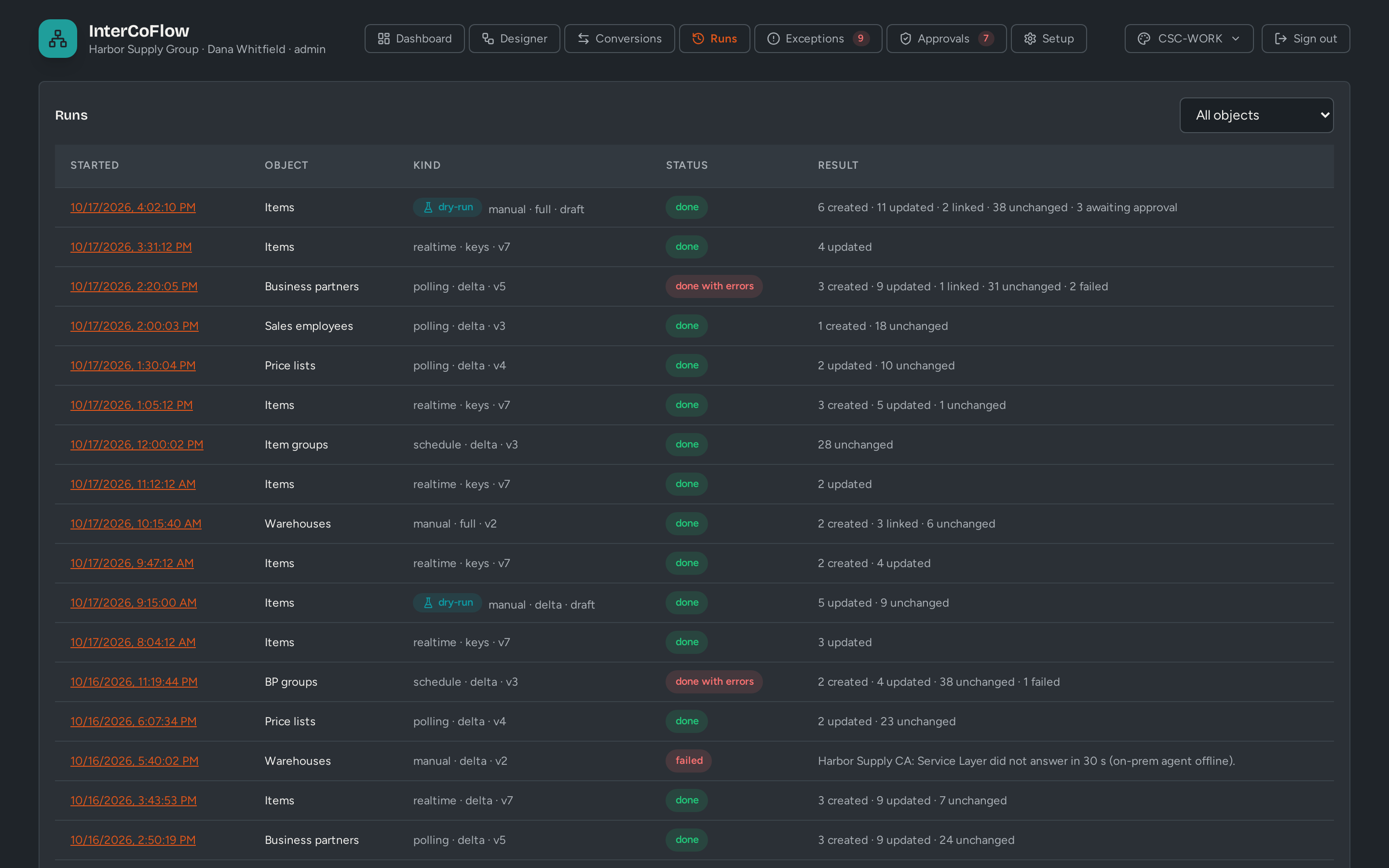1389x868 pixels.
Task: Click the 'BP groups' object cell
Action: point(291,682)
